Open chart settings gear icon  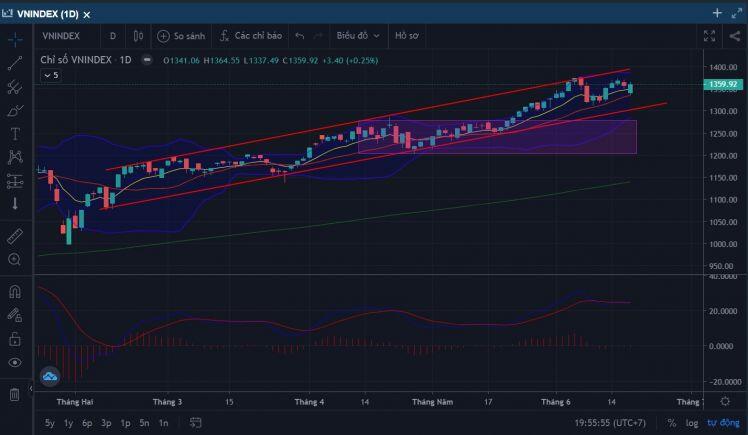pos(725,402)
